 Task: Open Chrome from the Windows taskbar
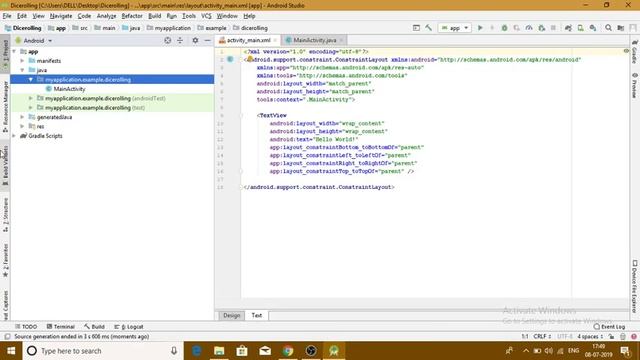[x=288, y=351]
